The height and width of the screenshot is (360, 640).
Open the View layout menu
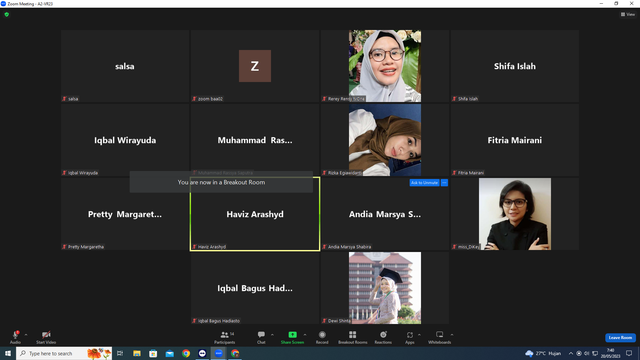[628, 14]
